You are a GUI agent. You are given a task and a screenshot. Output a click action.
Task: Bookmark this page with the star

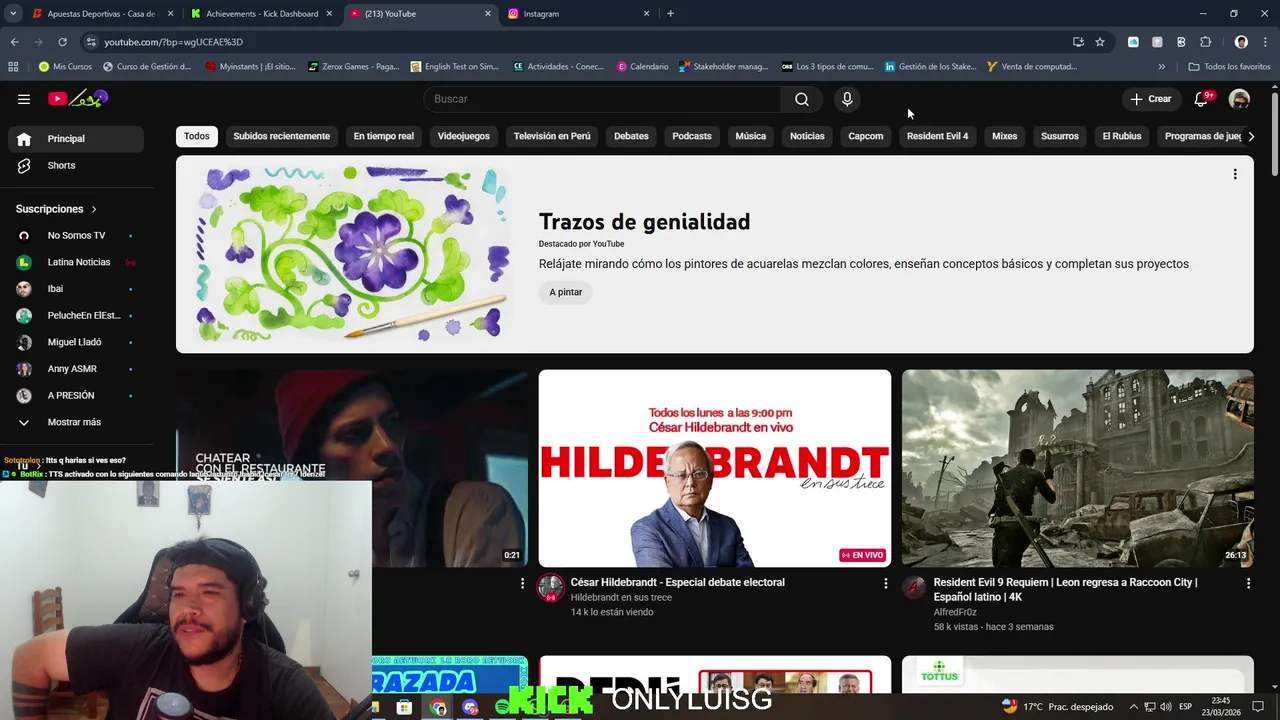click(1100, 42)
